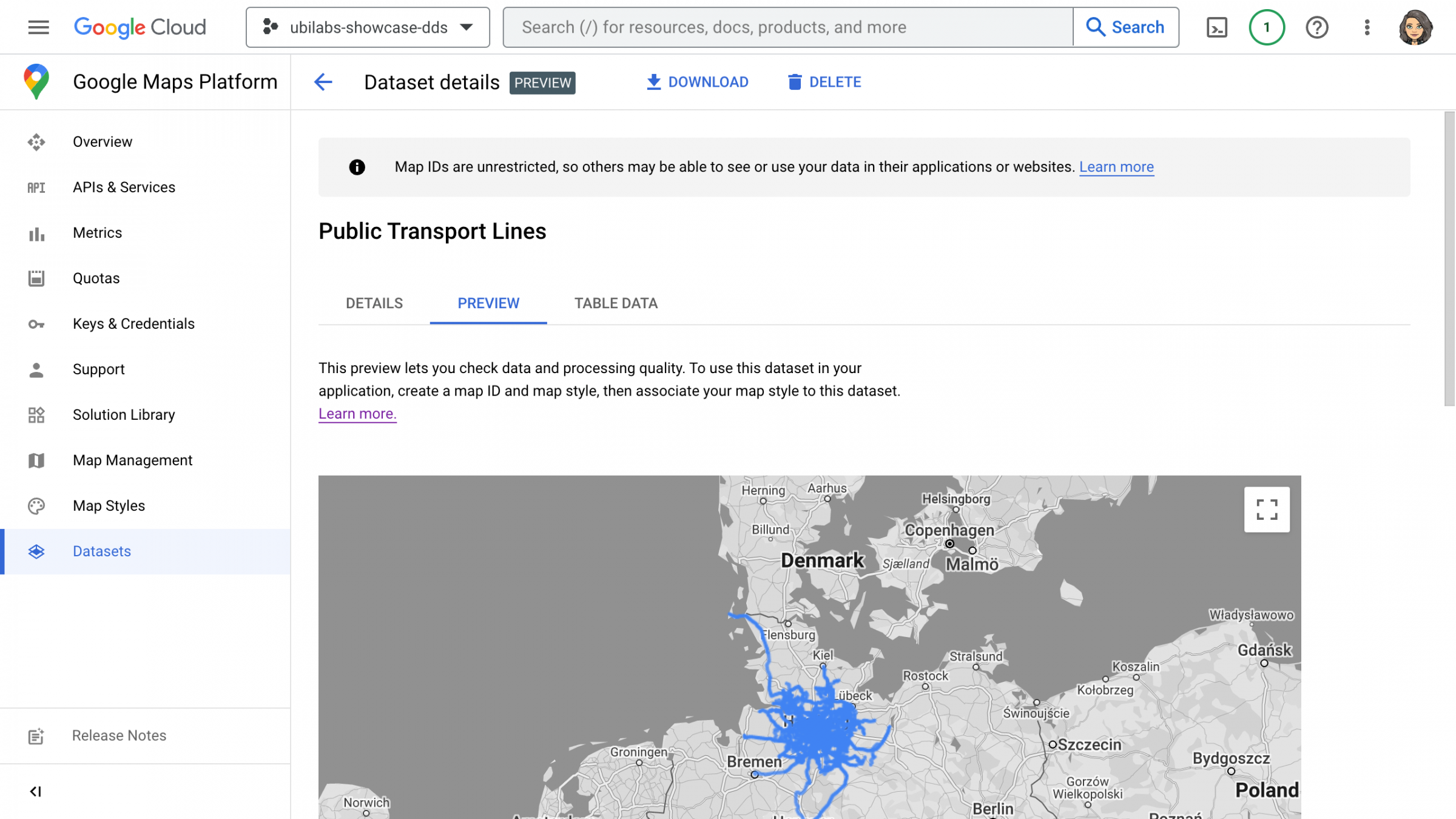Open Keys & Credentials from the sidebar
The height and width of the screenshot is (819, 1456).
click(x=133, y=323)
